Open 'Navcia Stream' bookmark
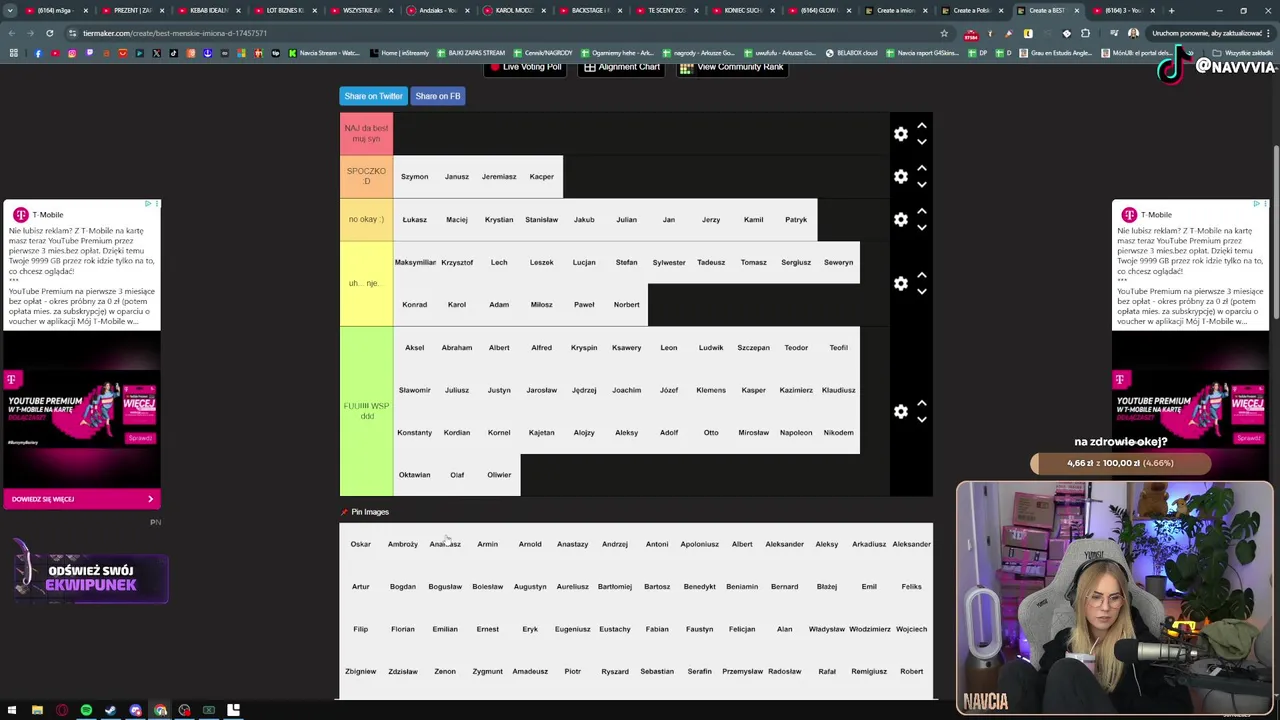Viewport: 1280px width, 720px height. tap(324, 53)
